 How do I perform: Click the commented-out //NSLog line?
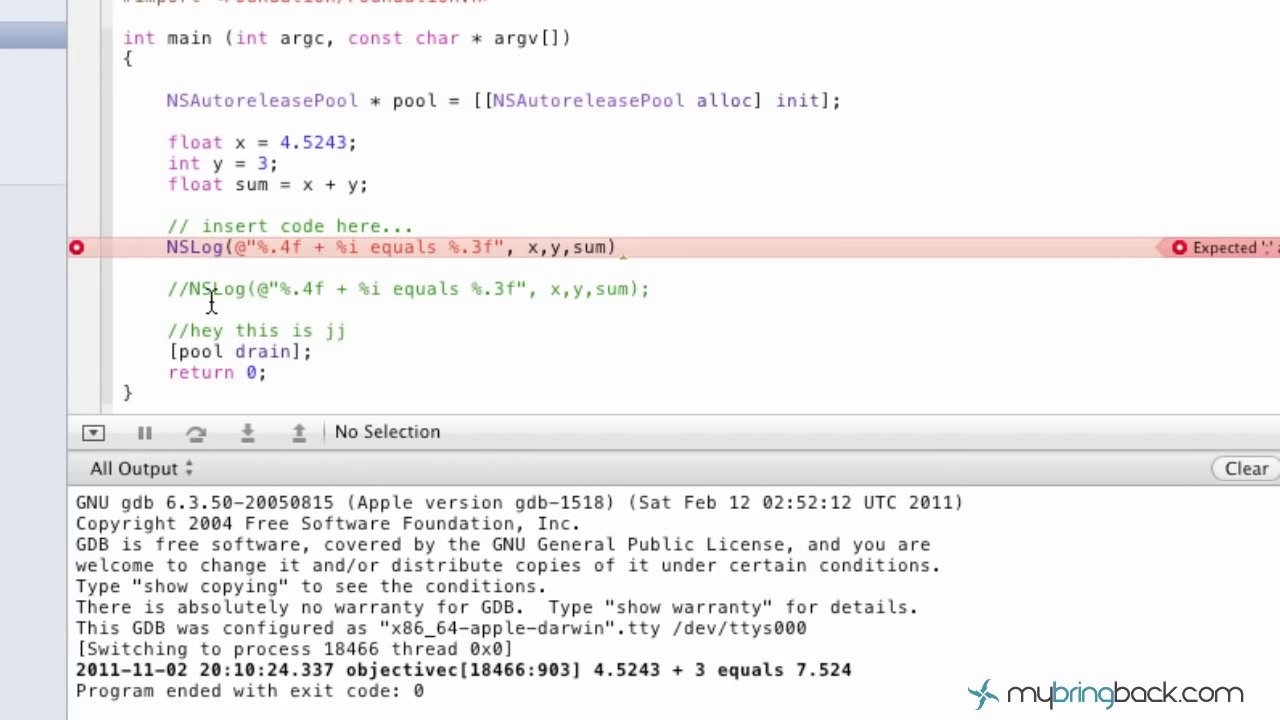point(408,289)
